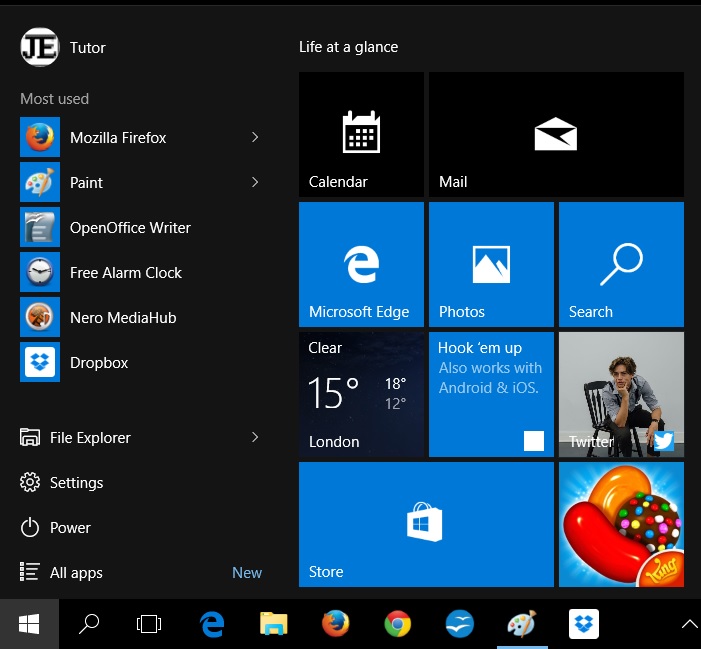Image resolution: width=701 pixels, height=649 pixels.
Task: Click the Nero MediaHub icon
Action: (40, 317)
